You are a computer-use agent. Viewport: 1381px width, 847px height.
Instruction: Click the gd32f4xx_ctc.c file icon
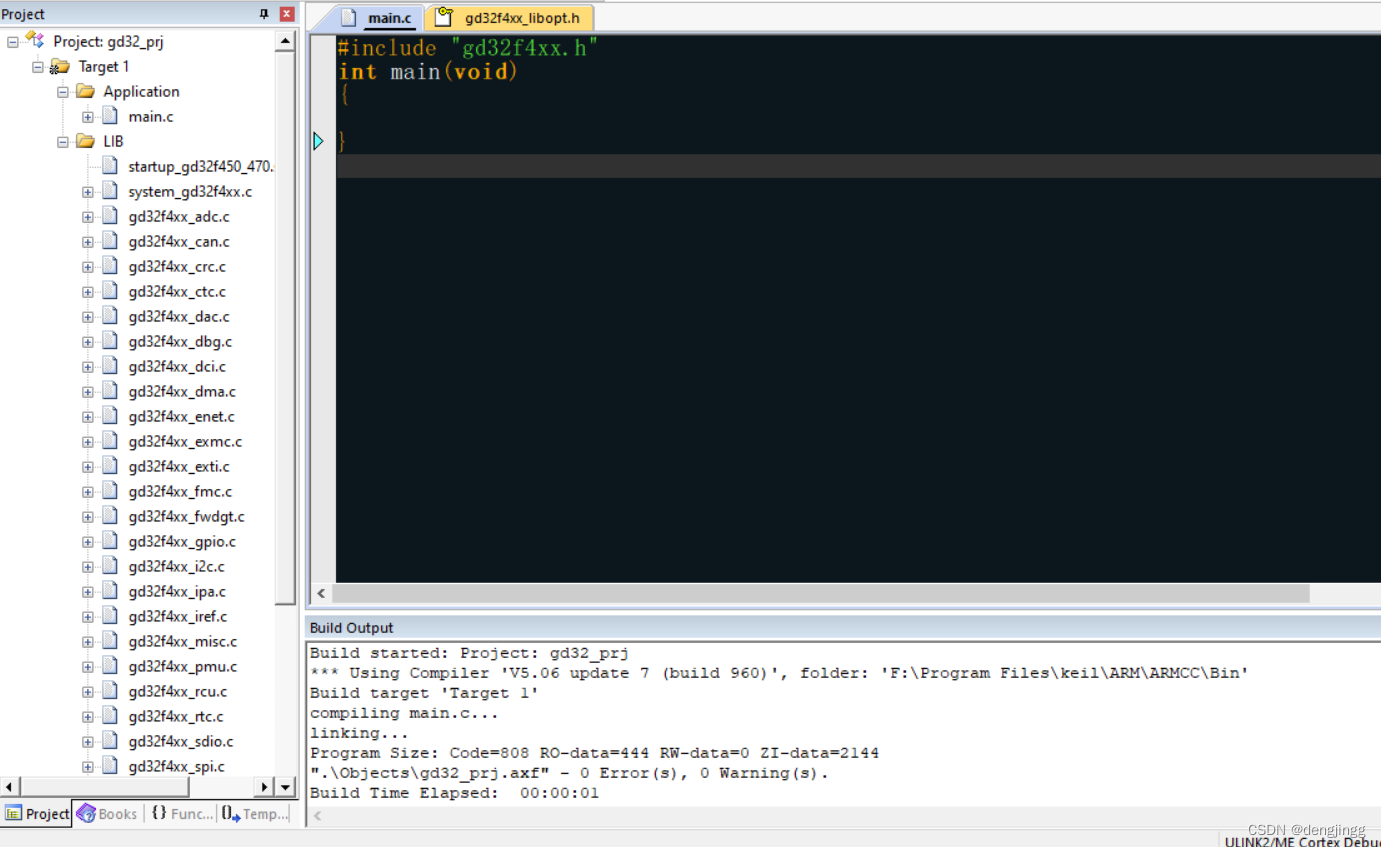(x=110, y=291)
